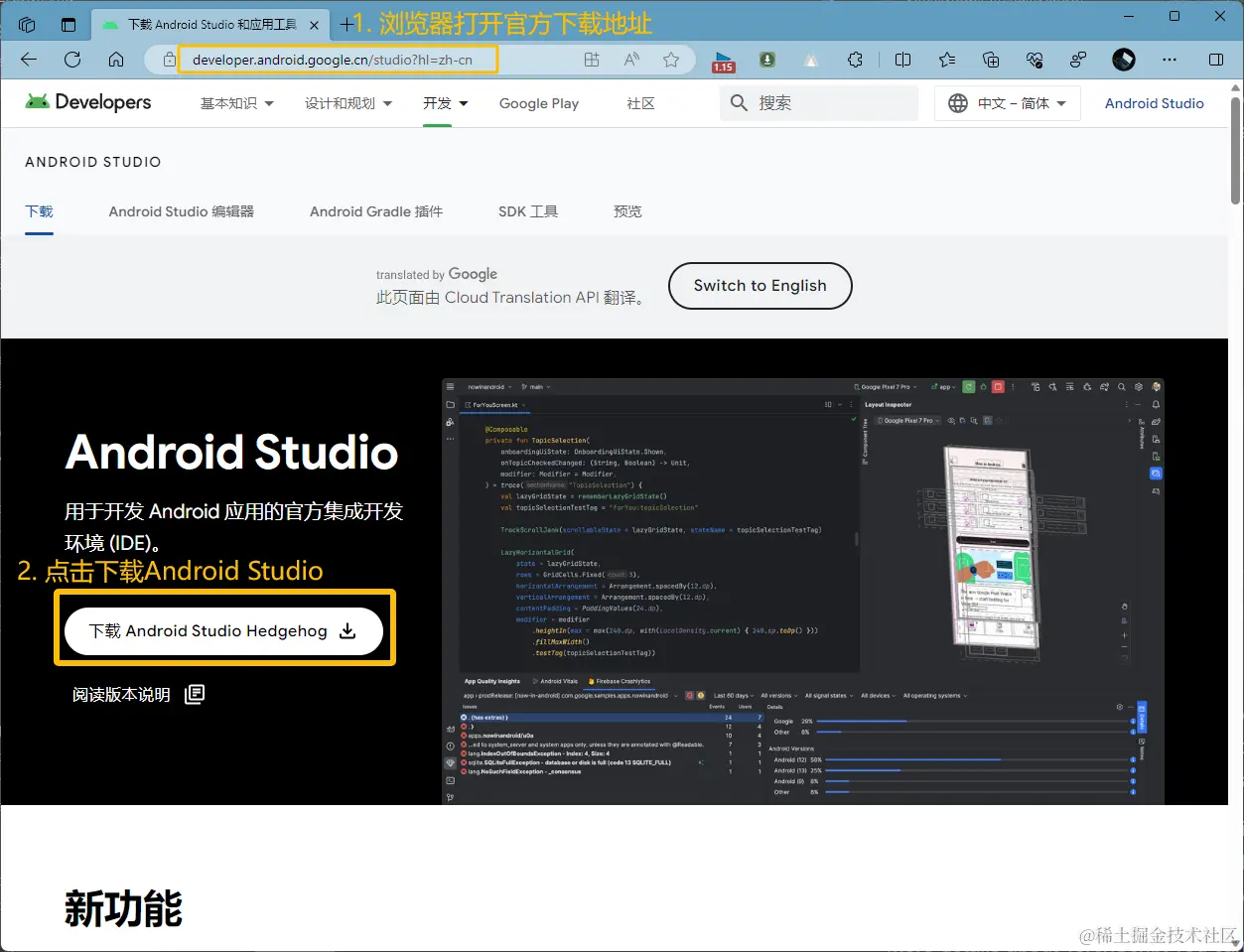Click the 'ANDROID STUDIO' section heading

[93, 162]
